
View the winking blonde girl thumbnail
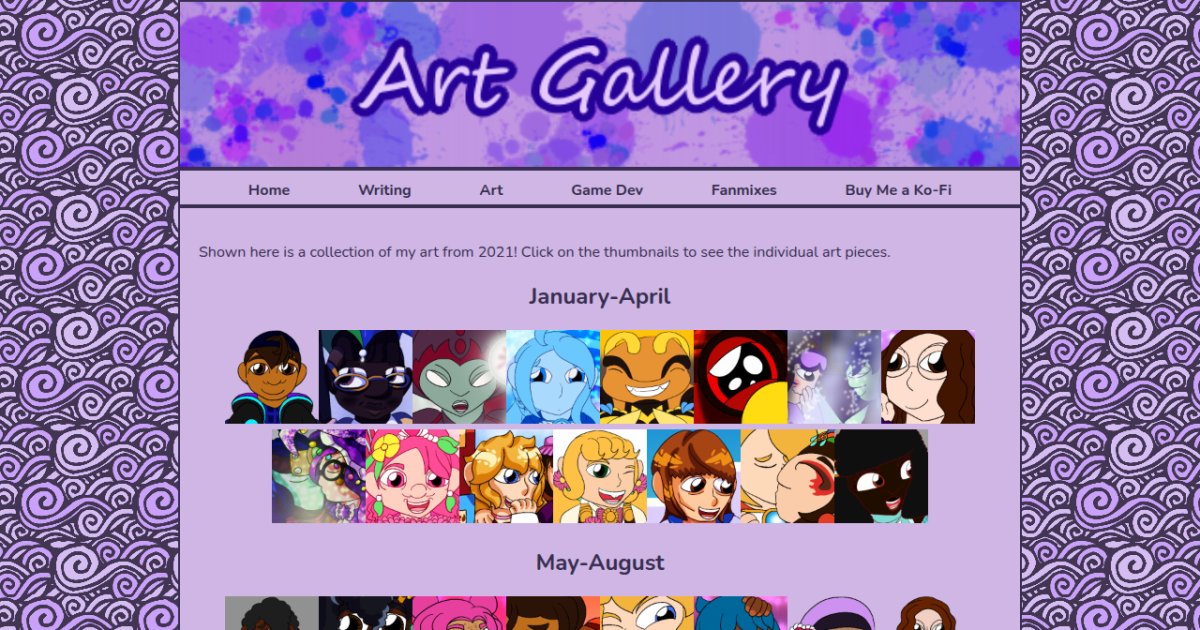(x=600, y=476)
